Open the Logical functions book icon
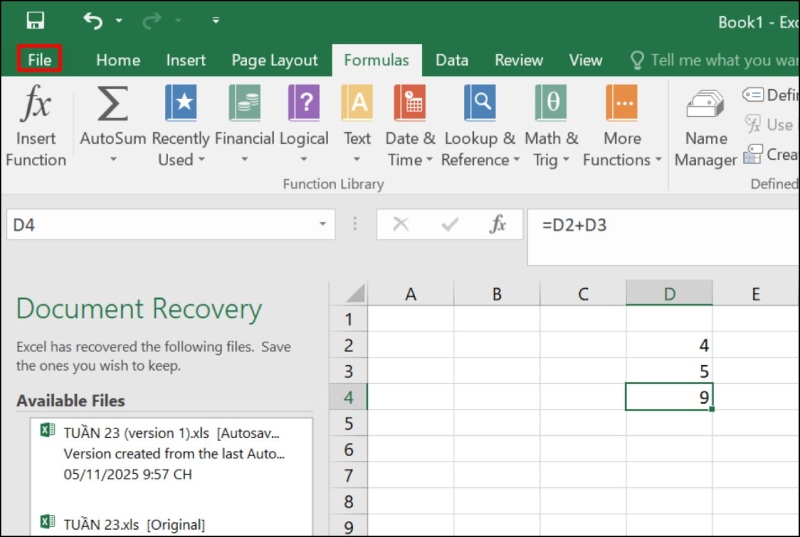Image resolution: width=800 pixels, height=537 pixels. (304, 103)
